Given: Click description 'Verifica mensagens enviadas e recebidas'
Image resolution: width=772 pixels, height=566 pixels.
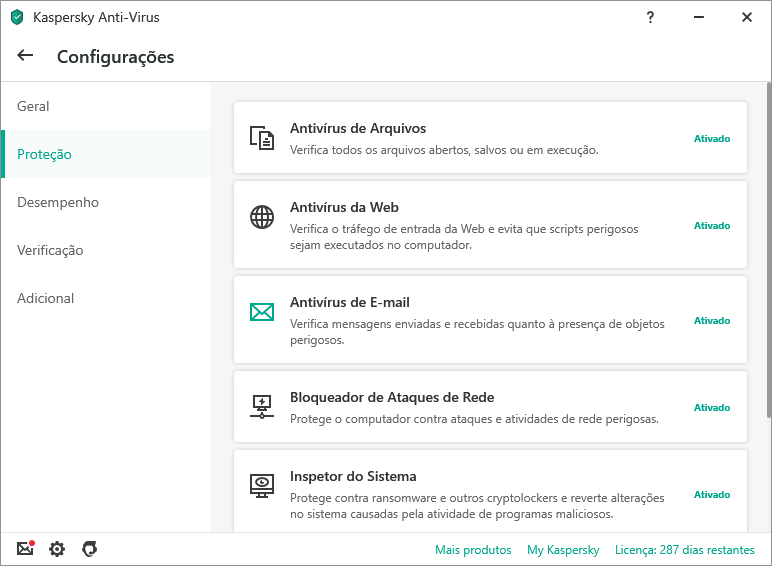Looking at the screenshot, I should pos(477,332).
